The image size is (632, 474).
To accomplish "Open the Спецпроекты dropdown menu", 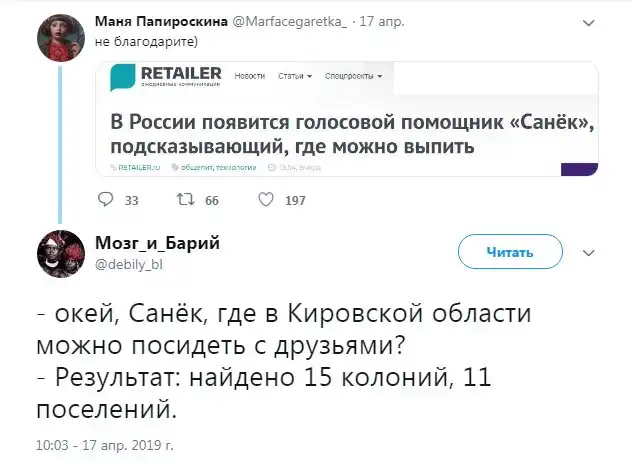I will (355, 75).
